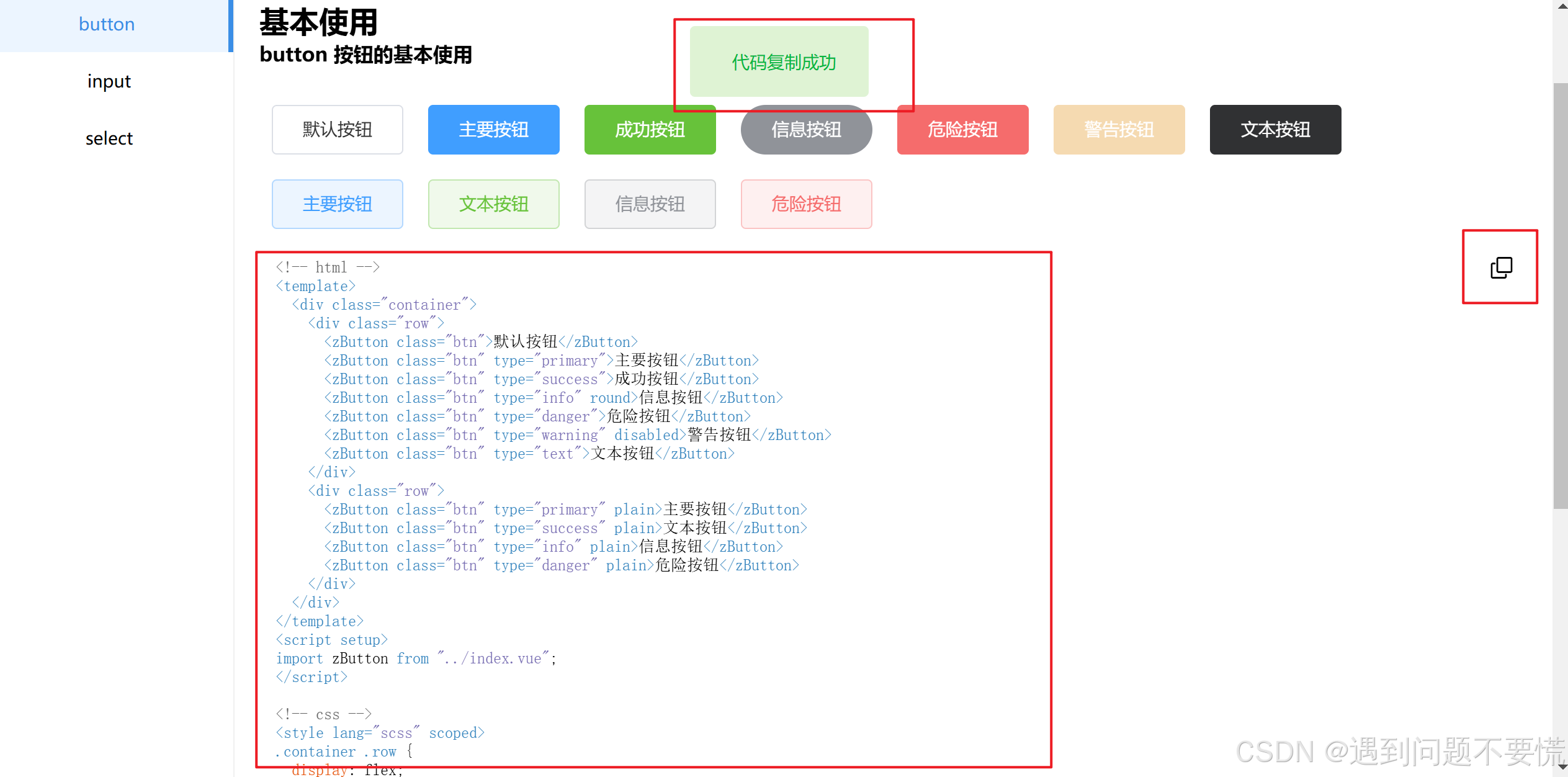
Task: Open the input sidebar menu item
Action: (x=109, y=81)
